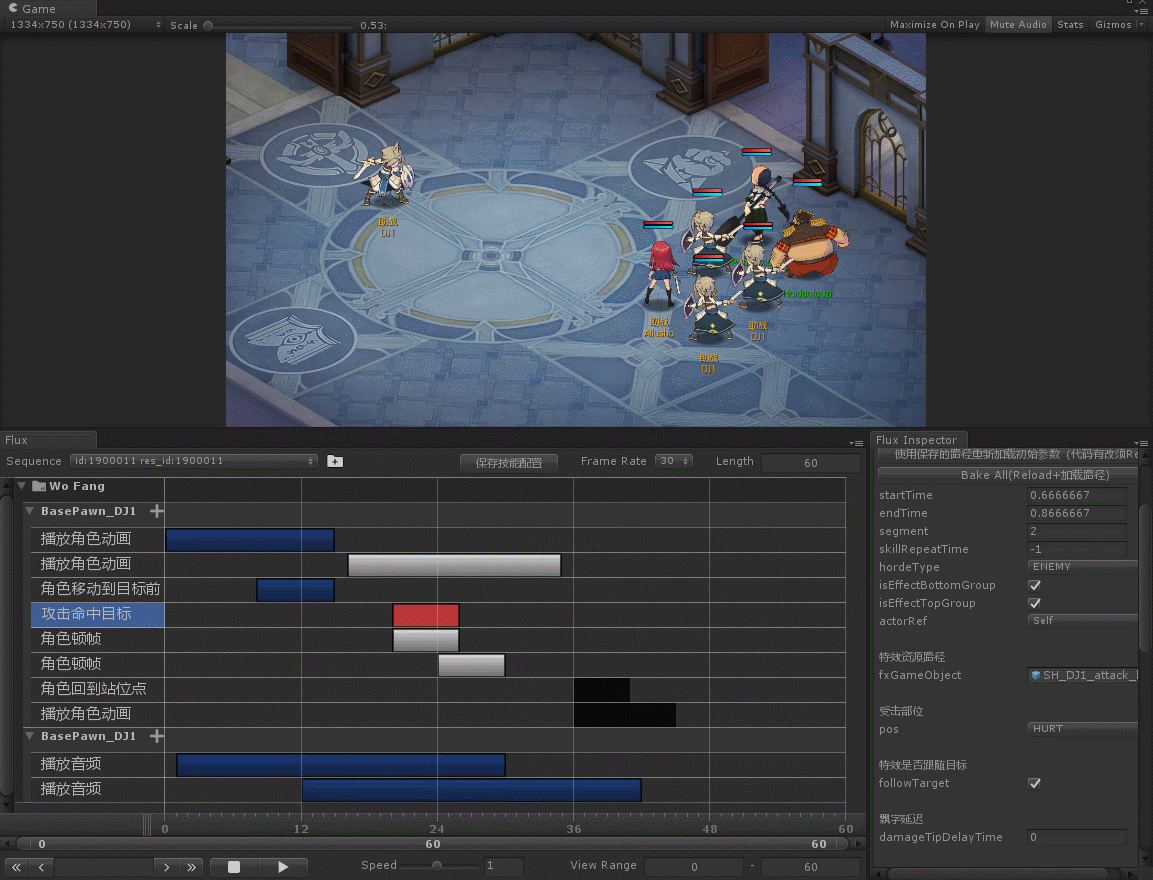Viewport: 1153px width, 880px height.
Task: Click the Play button in the Flux timeline
Action: pos(283,867)
